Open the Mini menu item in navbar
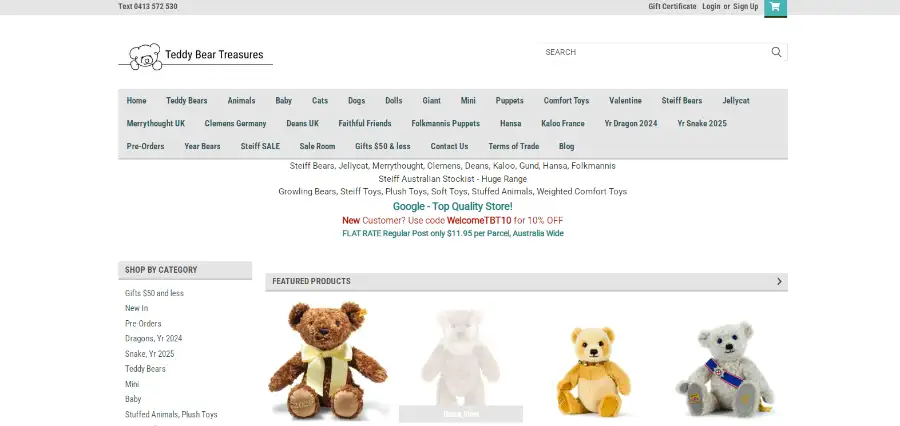Viewport: 900px width, 426px height. (468, 100)
